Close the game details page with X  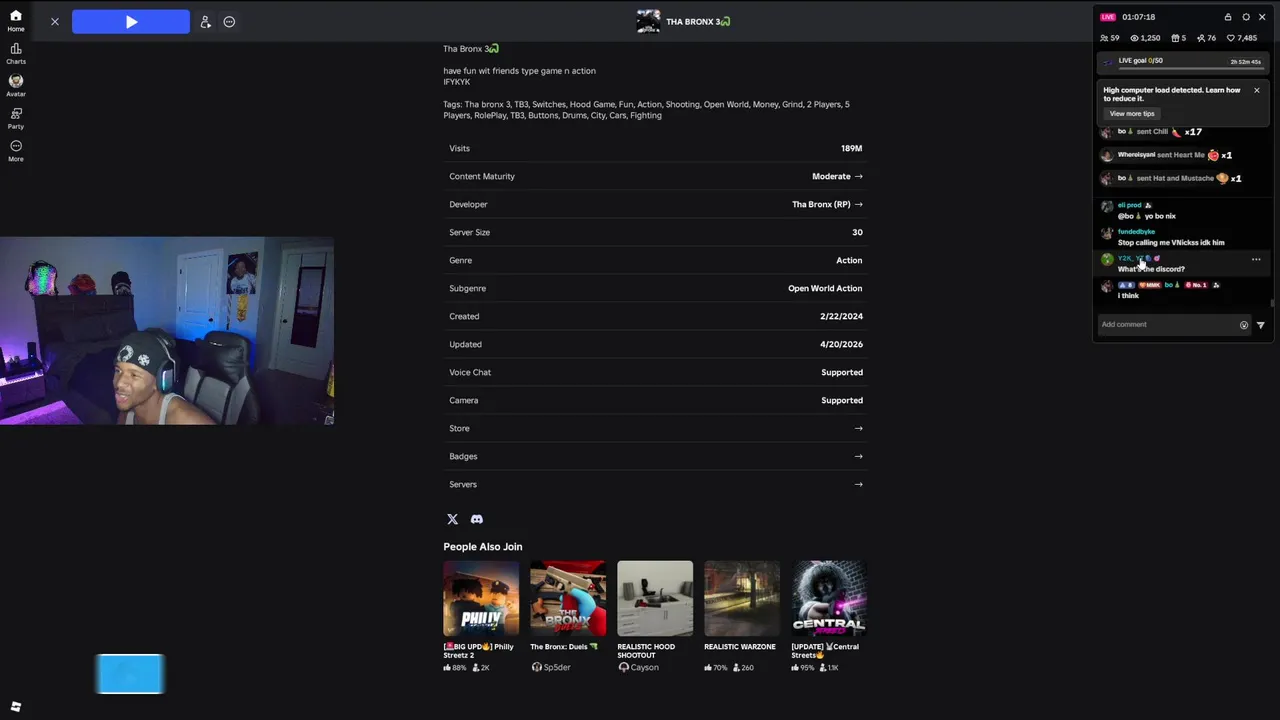click(55, 22)
